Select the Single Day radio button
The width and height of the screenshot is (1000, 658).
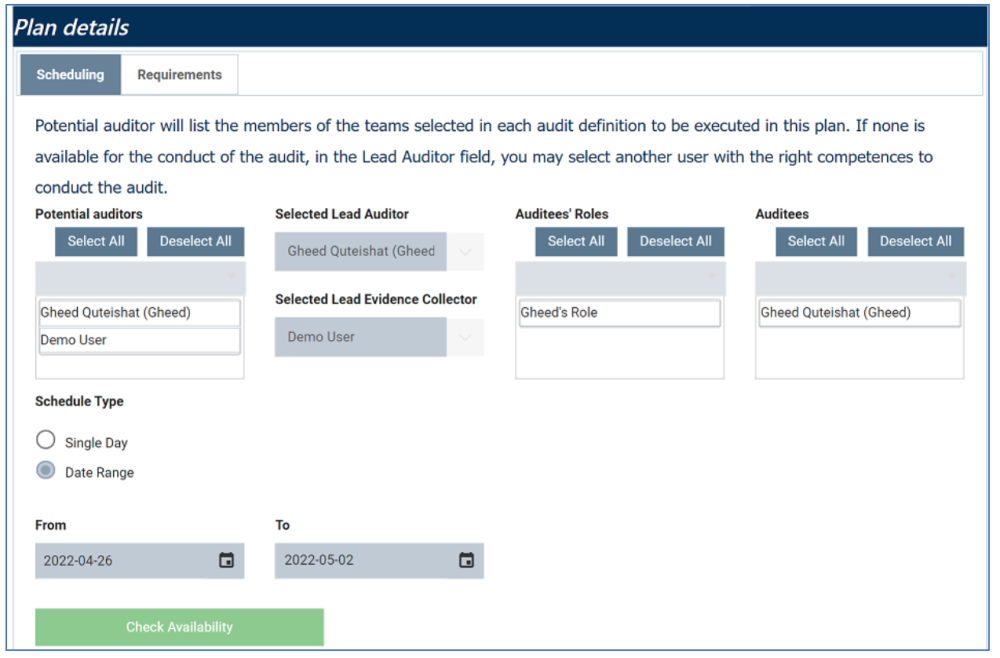[x=46, y=440]
